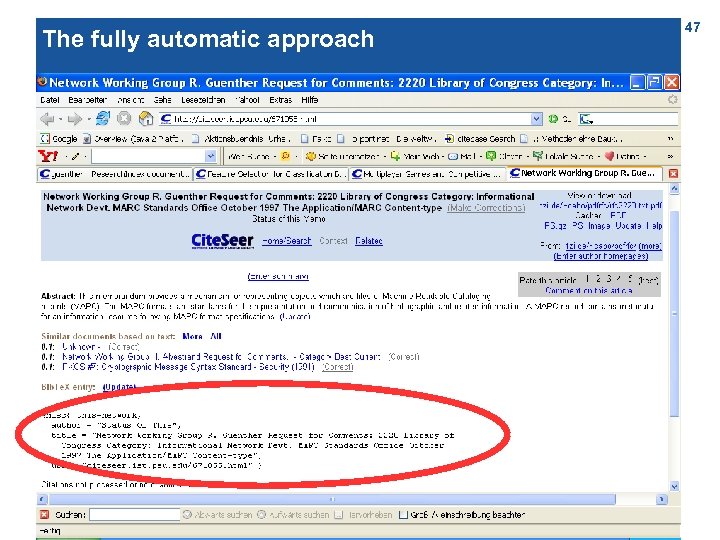Screen dimensions: 720x540
Task: Open the Extras menu
Action: [281, 100]
